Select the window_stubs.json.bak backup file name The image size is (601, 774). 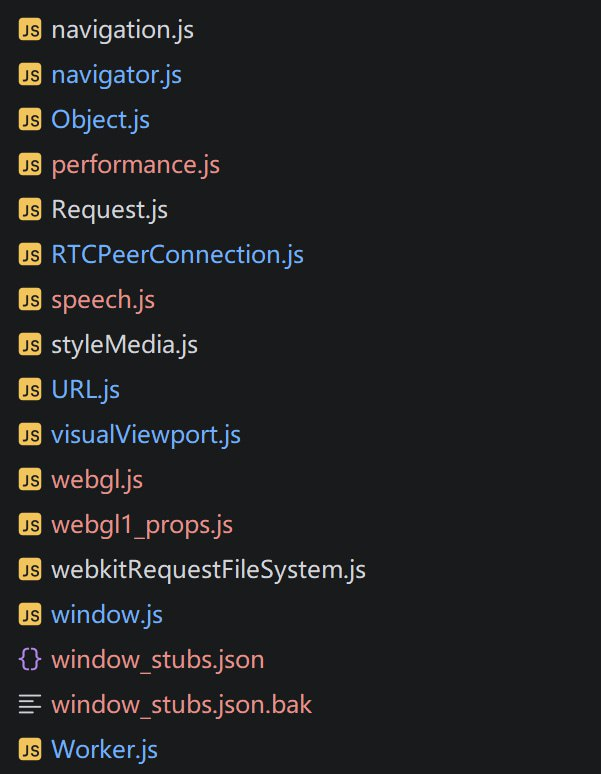(181, 705)
